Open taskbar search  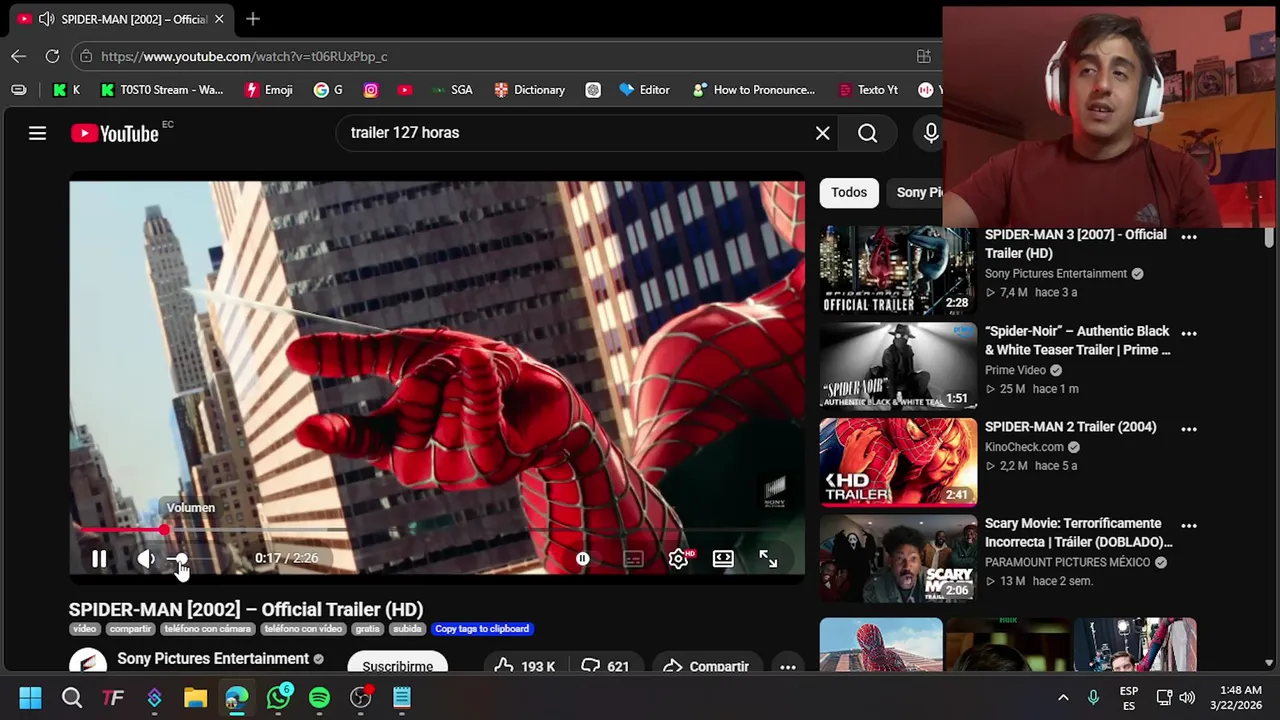[72, 697]
